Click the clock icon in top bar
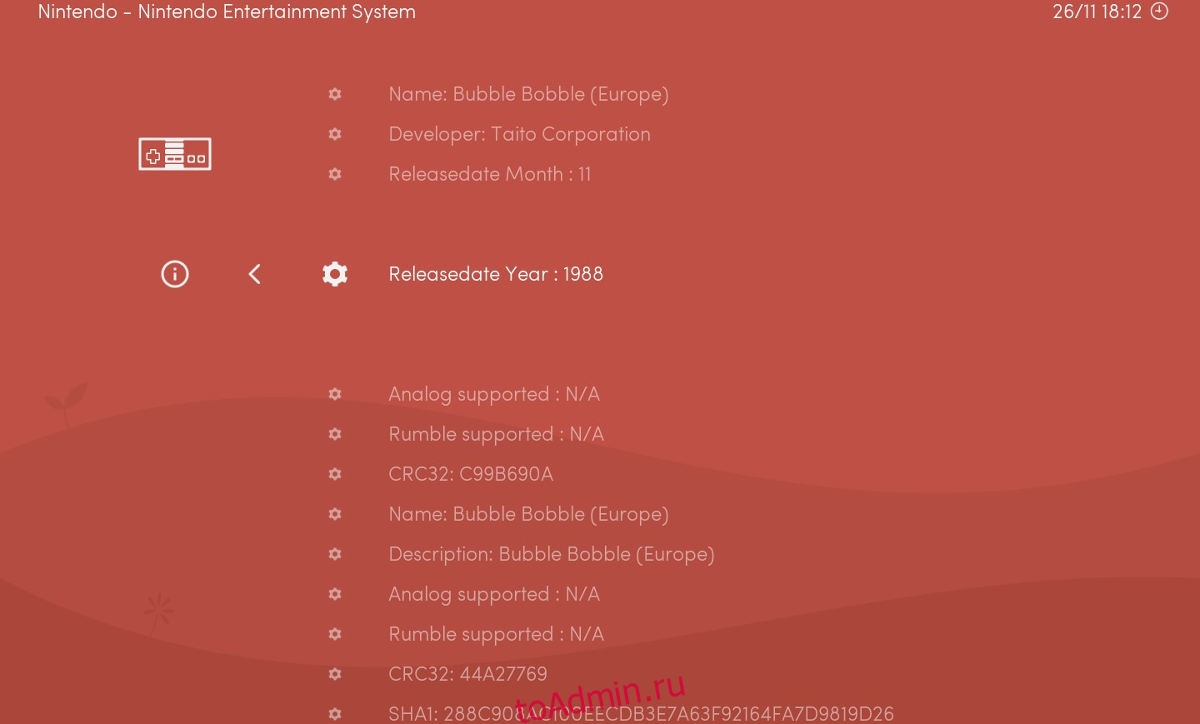This screenshot has height=724, width=1200. click(x=1159, y=12)
